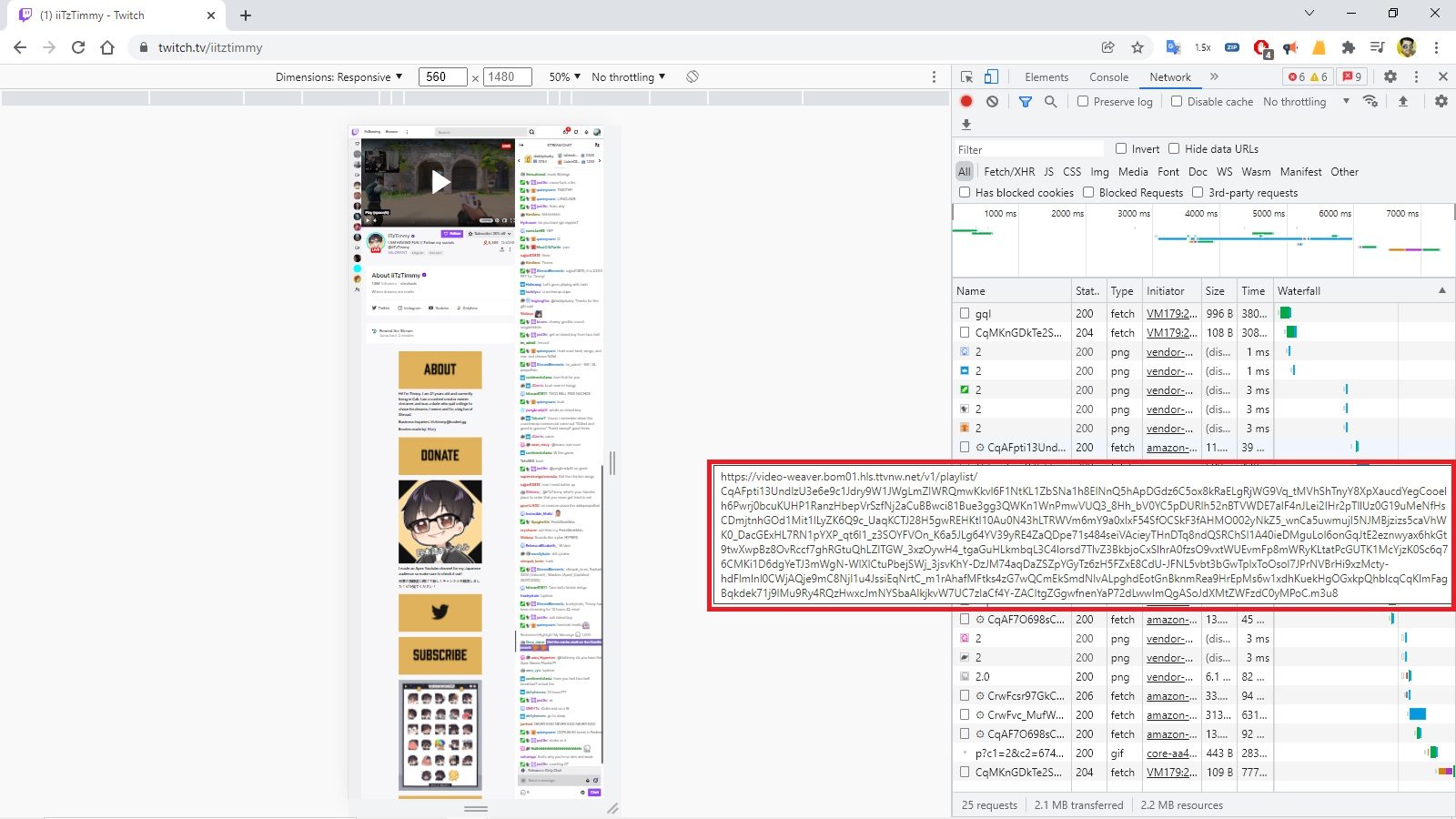
Task: Open Network panel settings gear
Action: [x=1441, y=101]
